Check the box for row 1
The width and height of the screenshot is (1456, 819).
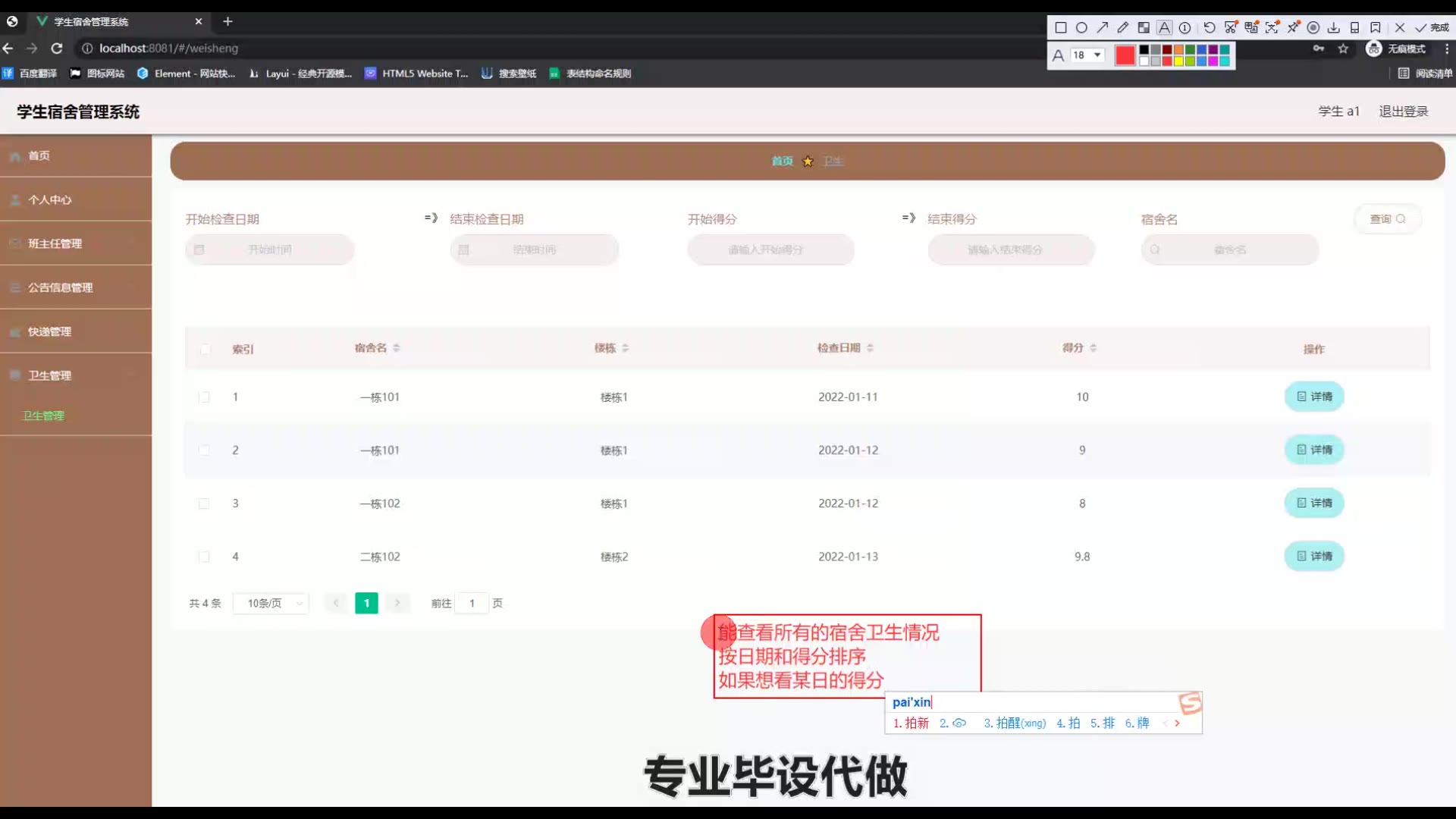pos(204,397)
